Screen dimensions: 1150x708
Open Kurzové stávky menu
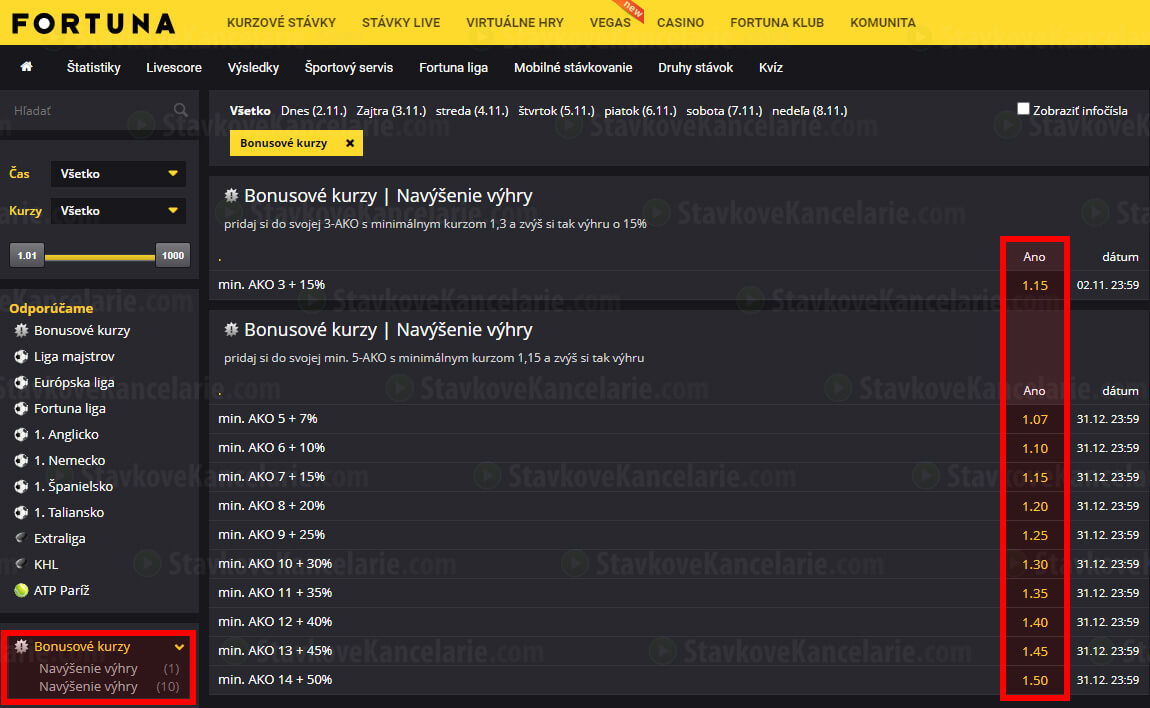tap(281, 23)
